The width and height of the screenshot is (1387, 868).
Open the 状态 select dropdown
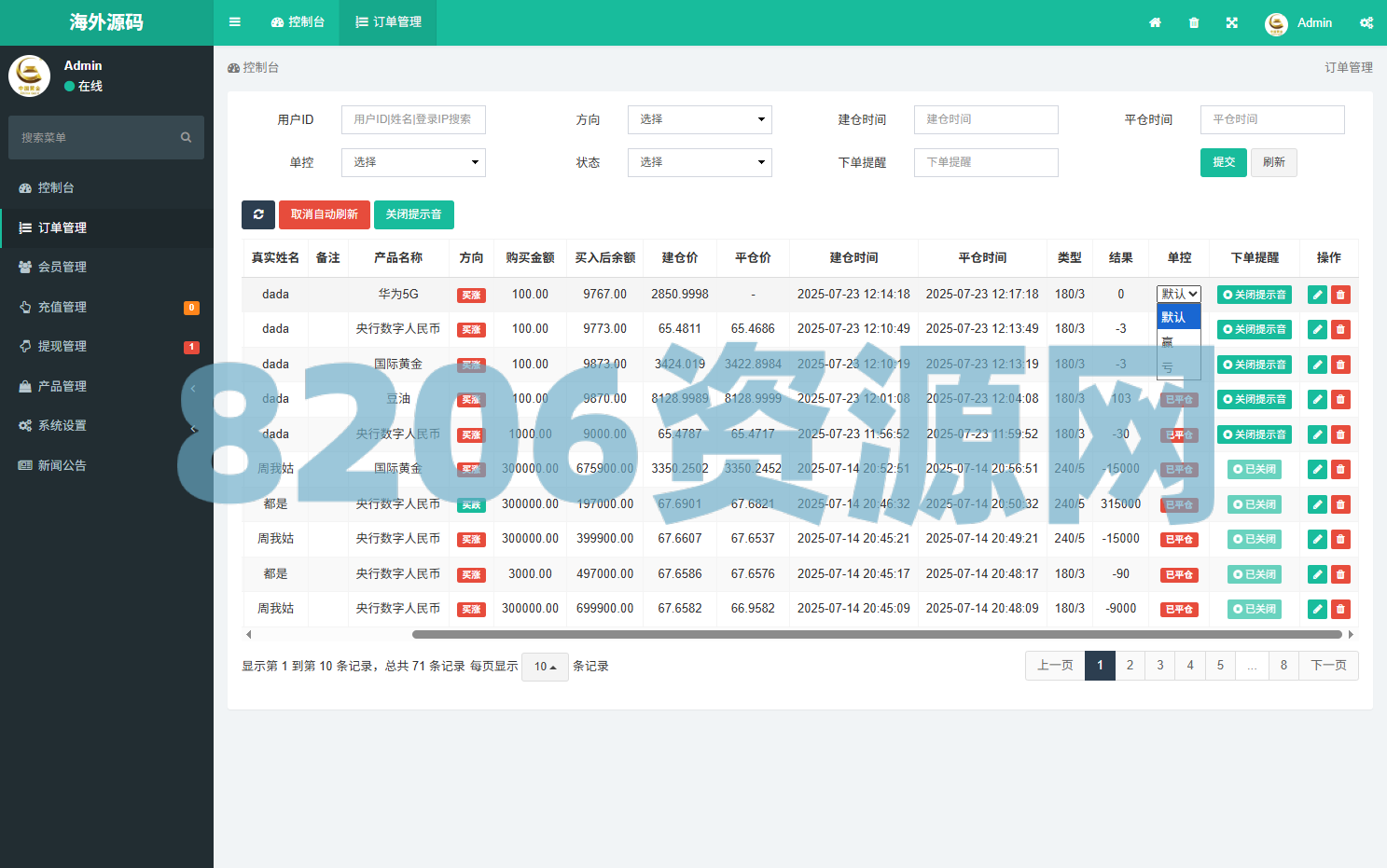tap(700, 162)
